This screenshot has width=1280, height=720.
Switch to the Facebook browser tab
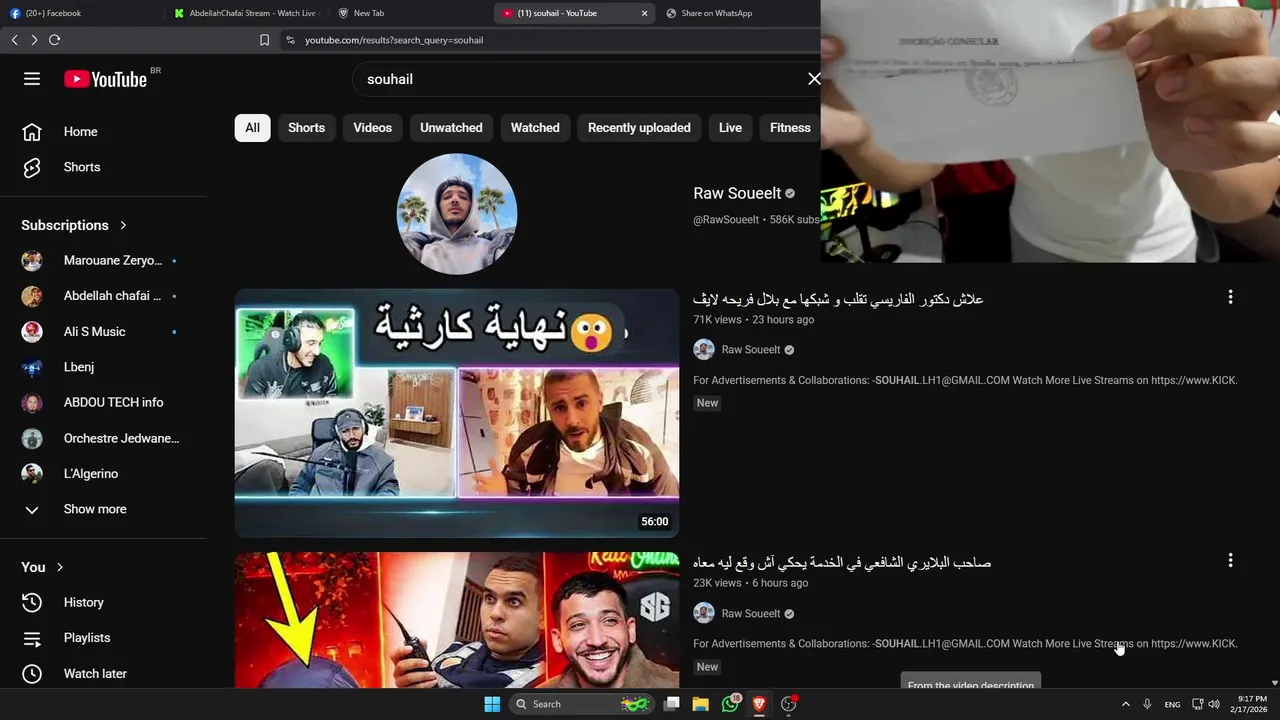coord(80,13)
